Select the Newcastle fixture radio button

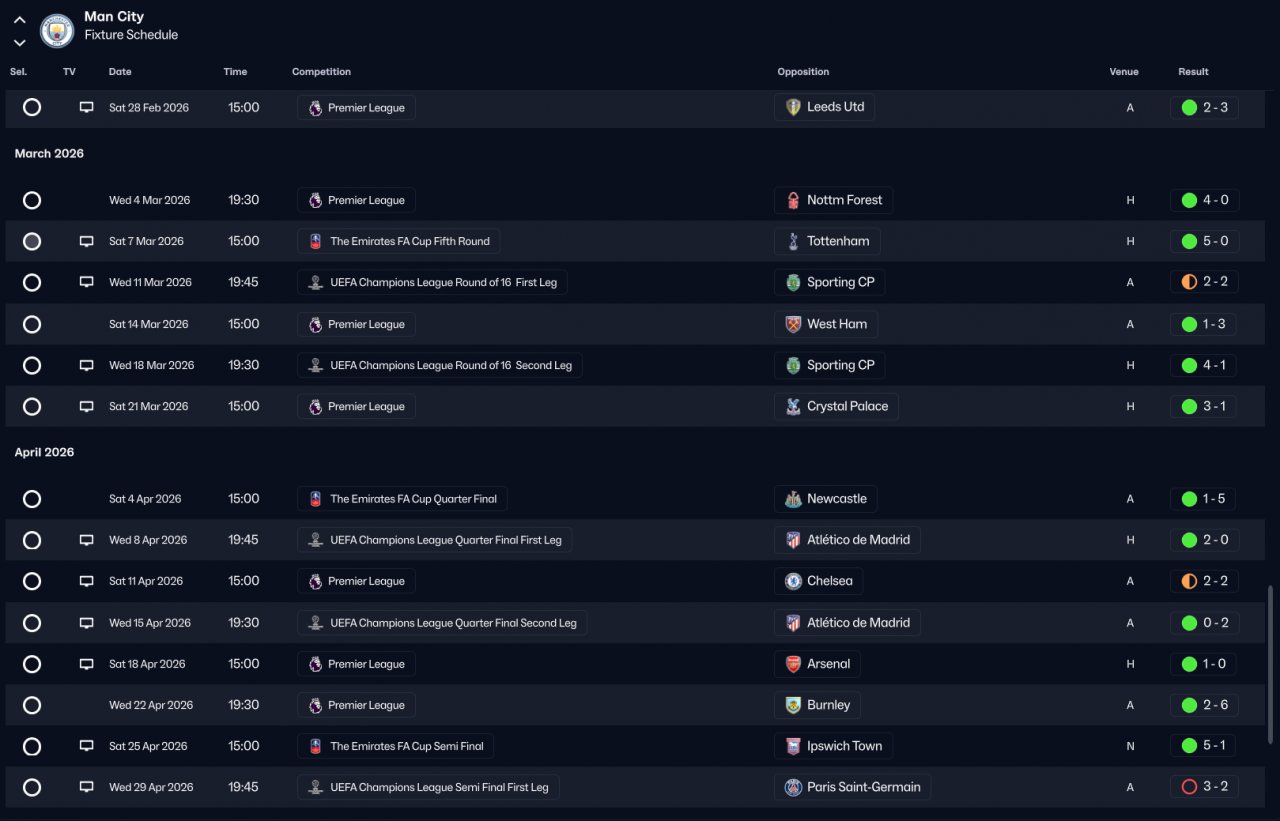pos(32,499)
